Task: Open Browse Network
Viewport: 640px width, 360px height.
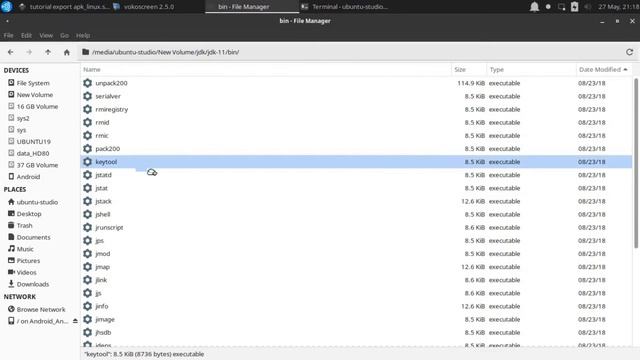Action: [x=41, y=309]
